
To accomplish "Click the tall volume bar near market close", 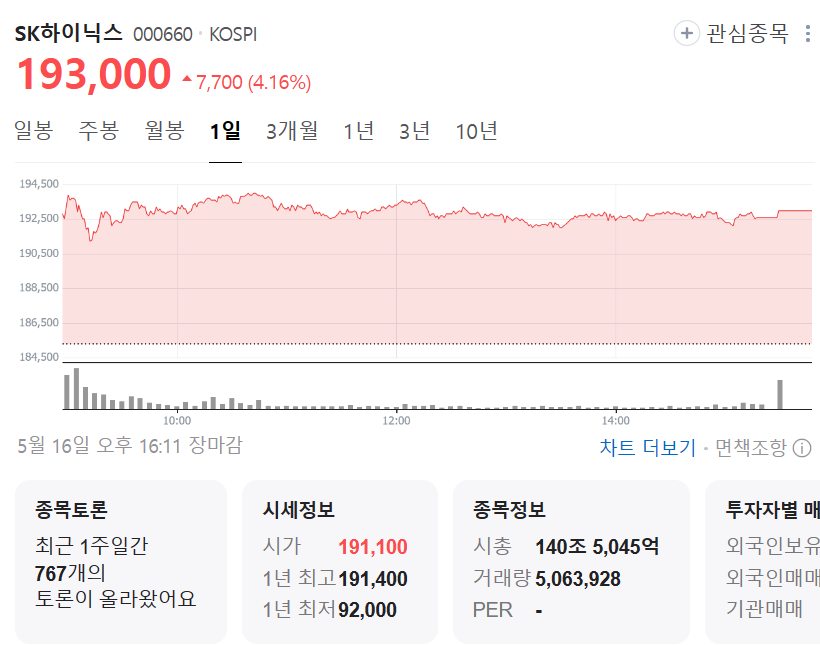I will point(780,394).
